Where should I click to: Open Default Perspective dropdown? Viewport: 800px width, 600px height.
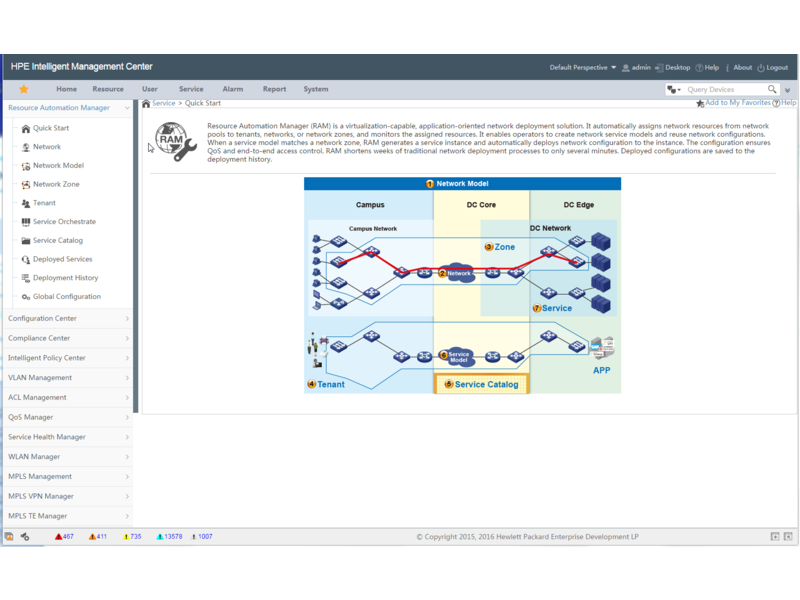pyautogui.click(x=583, y=67)
